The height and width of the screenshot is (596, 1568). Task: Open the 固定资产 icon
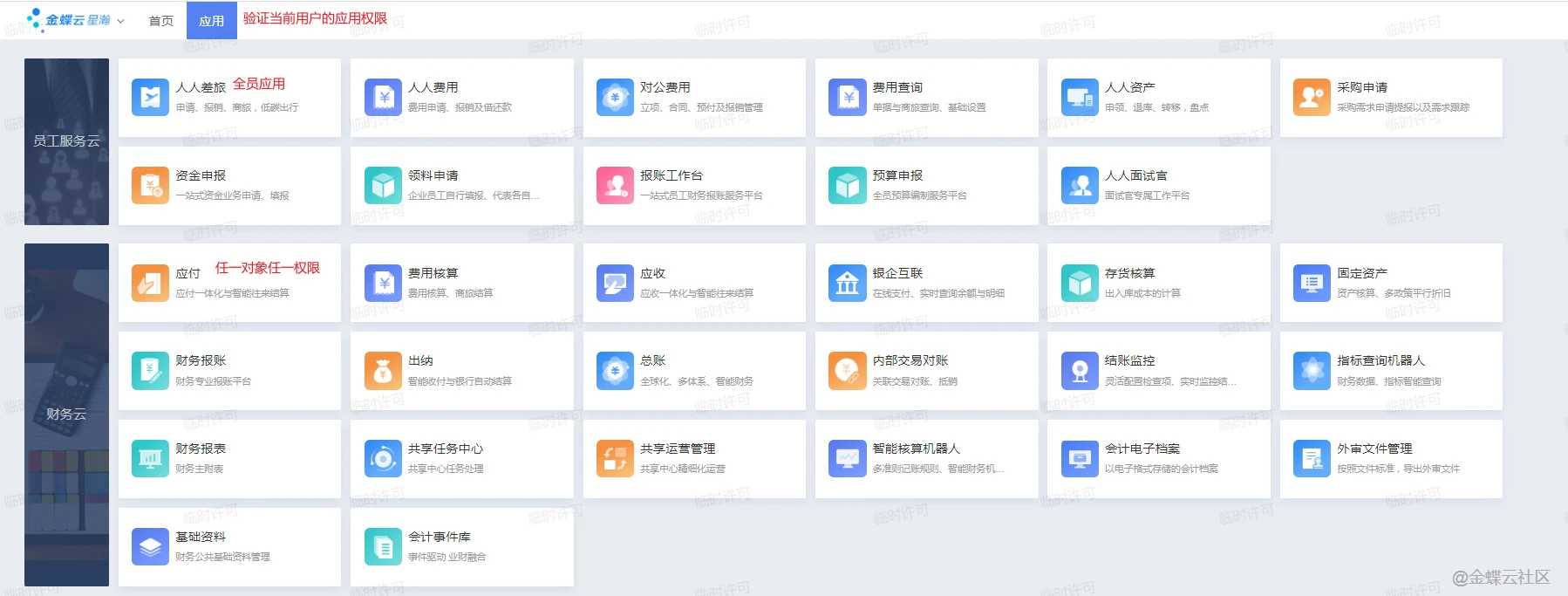1312,283
